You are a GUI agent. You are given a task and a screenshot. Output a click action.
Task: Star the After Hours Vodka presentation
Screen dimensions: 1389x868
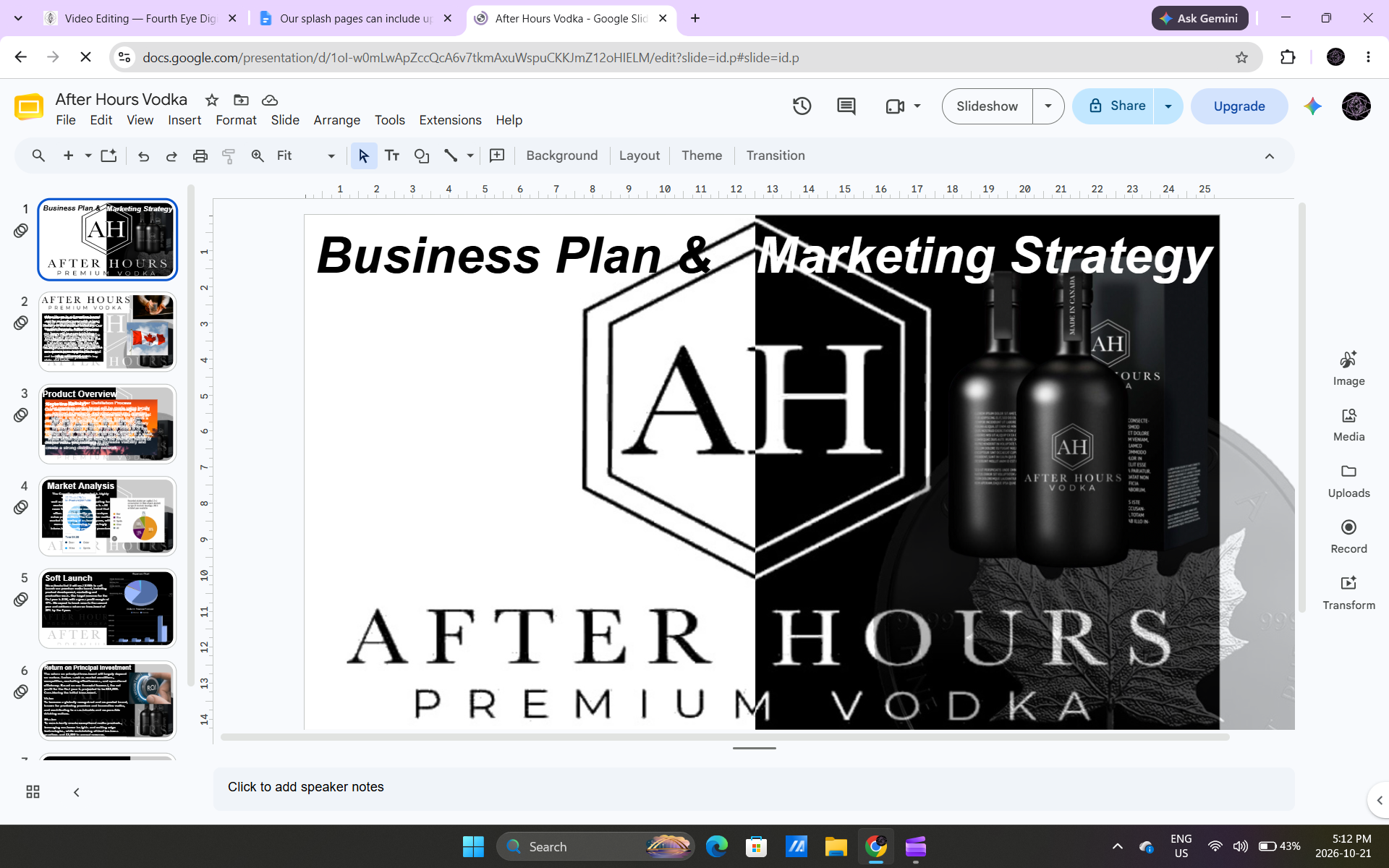tap(212, 100)
